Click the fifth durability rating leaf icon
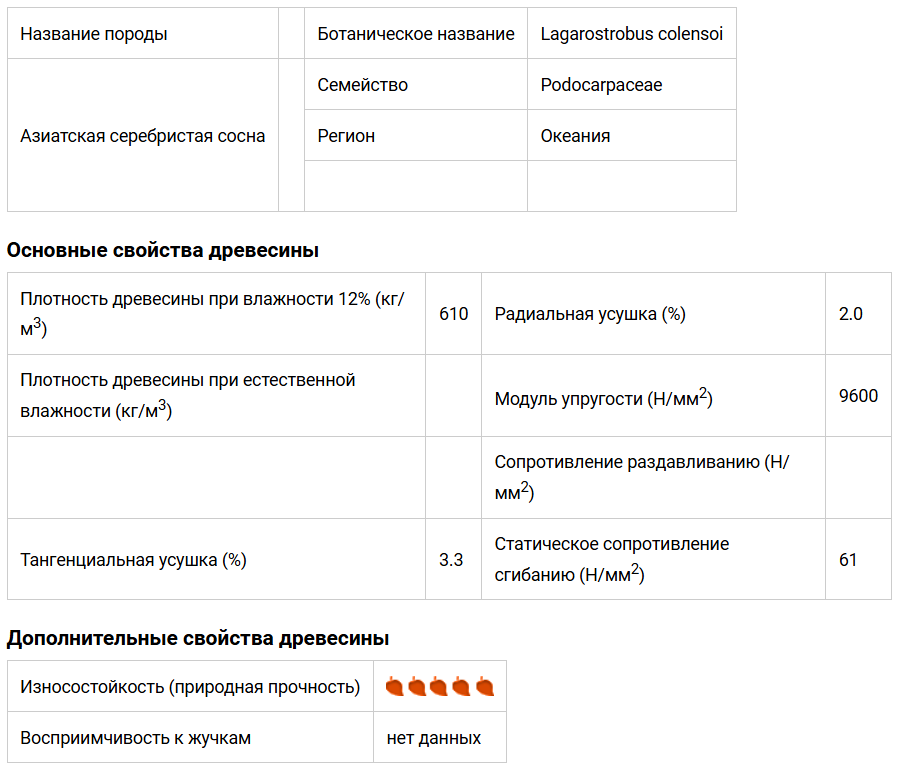 pyautogui.click(x=484, y=686)
